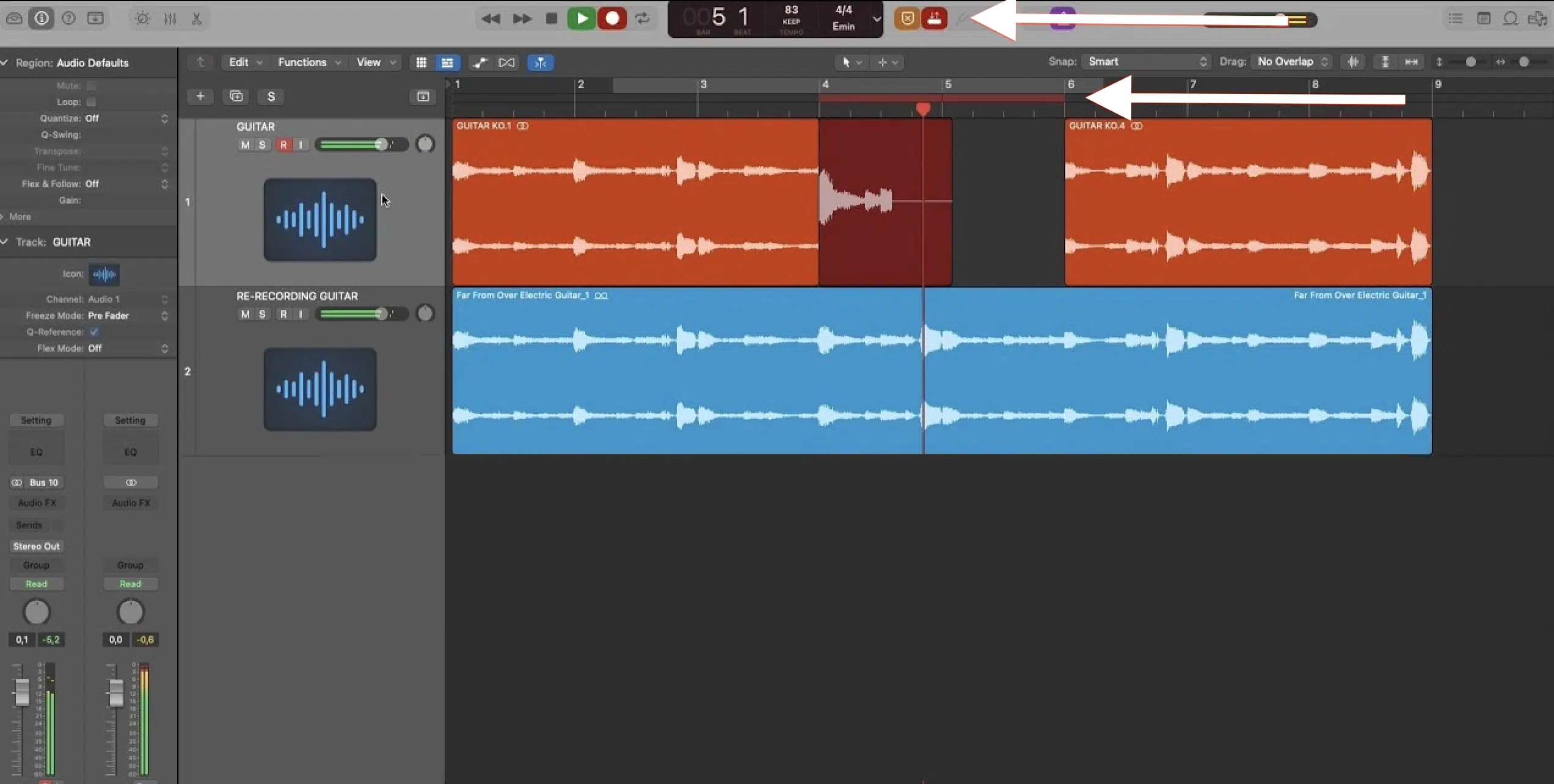Disable record on GUITAR track

coord(283,145)
